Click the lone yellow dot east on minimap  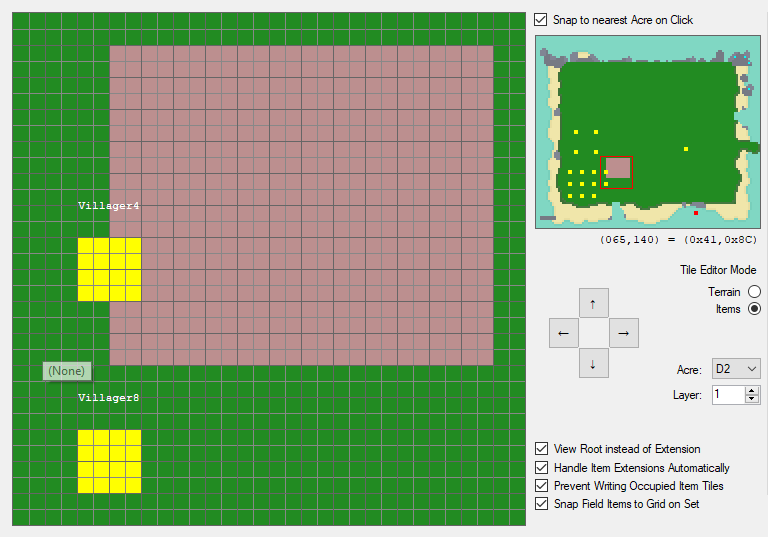(686, 149)
